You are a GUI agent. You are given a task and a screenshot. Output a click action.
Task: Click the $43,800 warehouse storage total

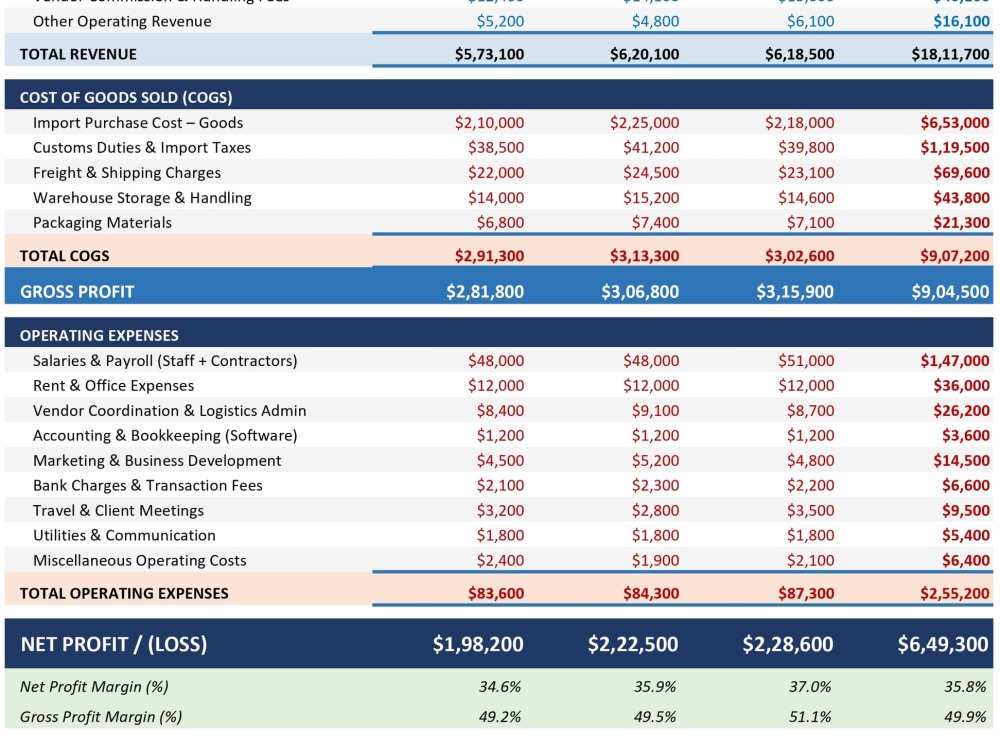click(x=961, y=198)
